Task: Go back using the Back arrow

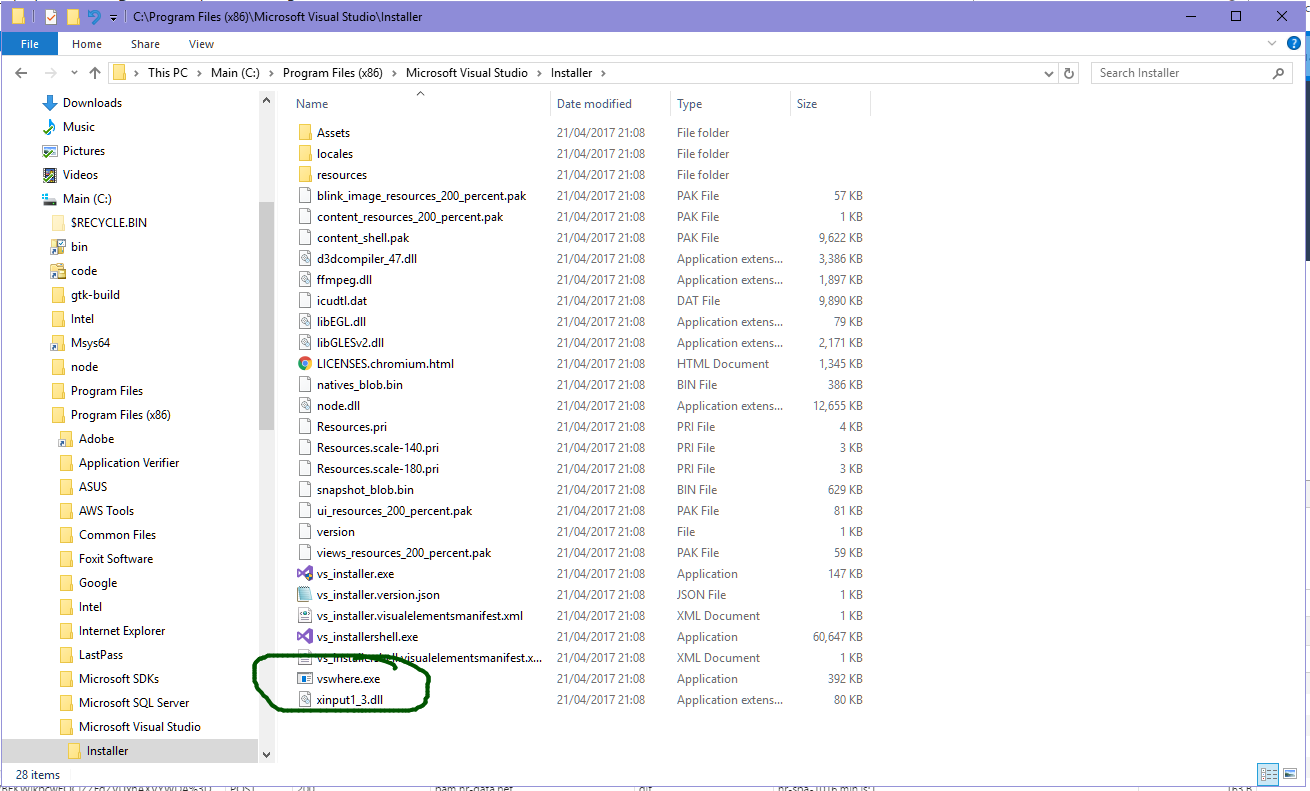Action: (21, 73)
